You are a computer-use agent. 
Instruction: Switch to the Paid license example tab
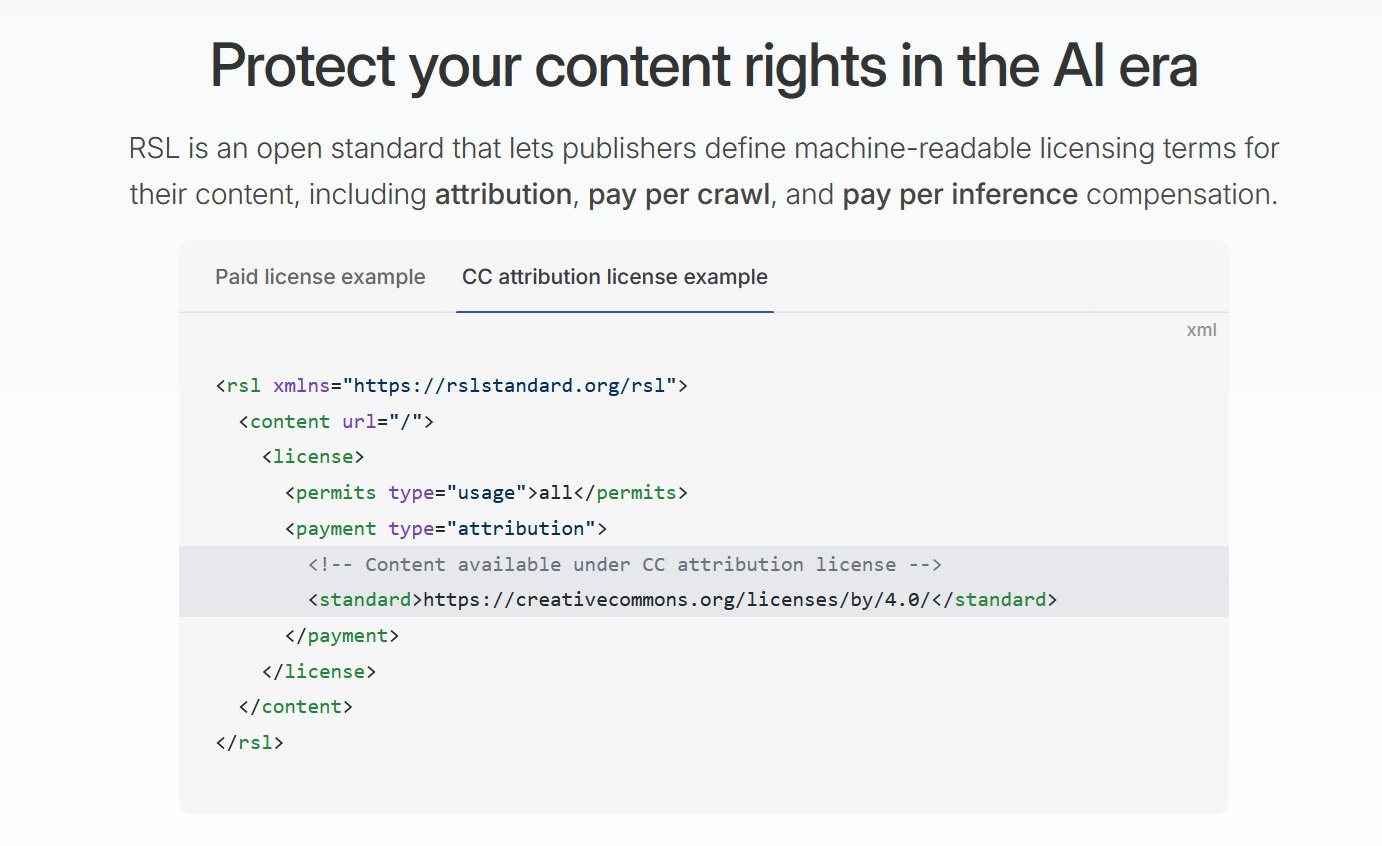pos(320,277)
